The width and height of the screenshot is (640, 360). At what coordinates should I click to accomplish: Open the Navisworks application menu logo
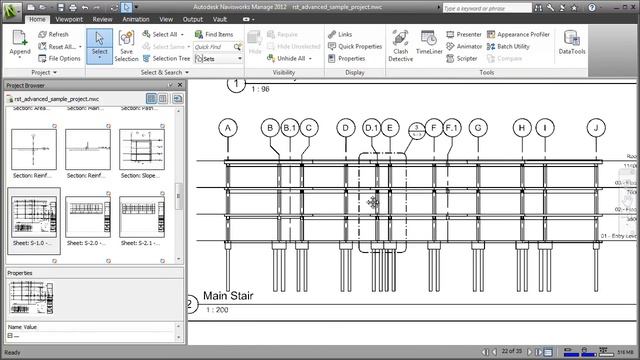point(12,11)
